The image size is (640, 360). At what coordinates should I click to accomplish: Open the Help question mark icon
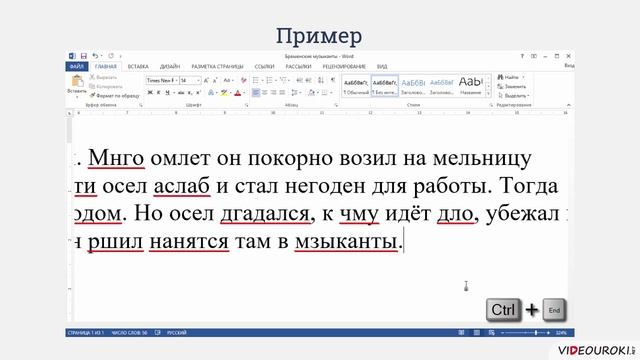[522, 56]
